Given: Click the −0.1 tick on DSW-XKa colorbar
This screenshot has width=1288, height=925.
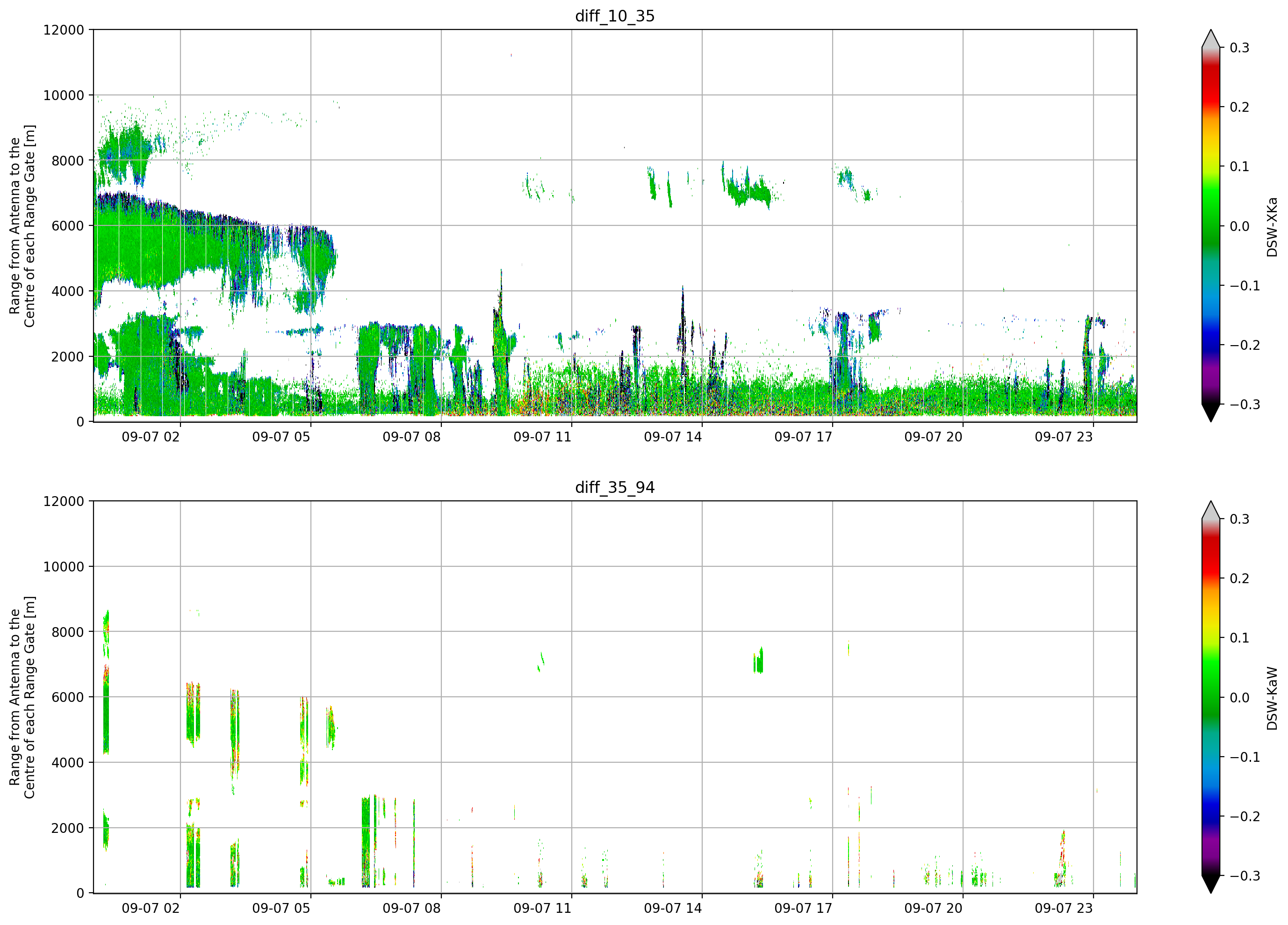Looking at the screenshot, I should (1245, 286).
